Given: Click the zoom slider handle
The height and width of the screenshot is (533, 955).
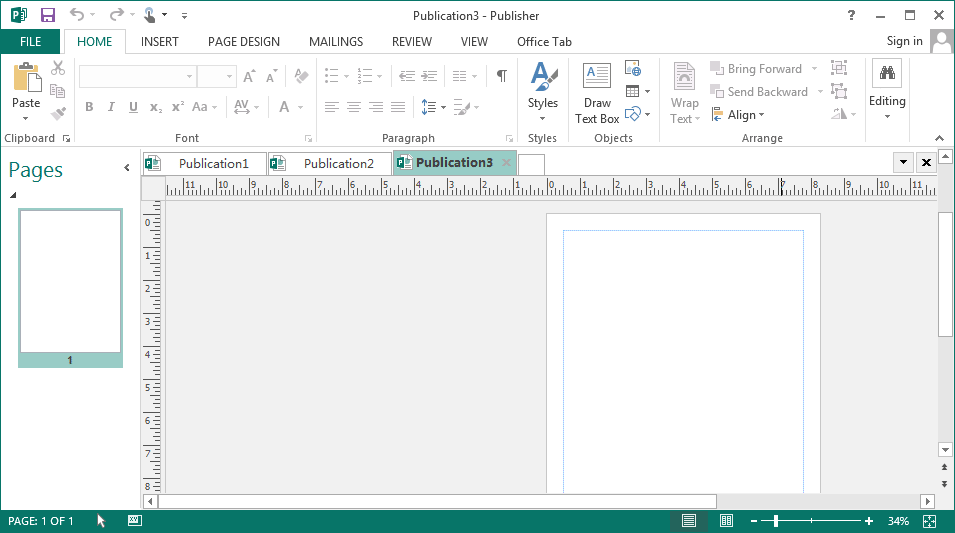Looking at the screenshot, I should pyautogui.click(x=776, y=521).
